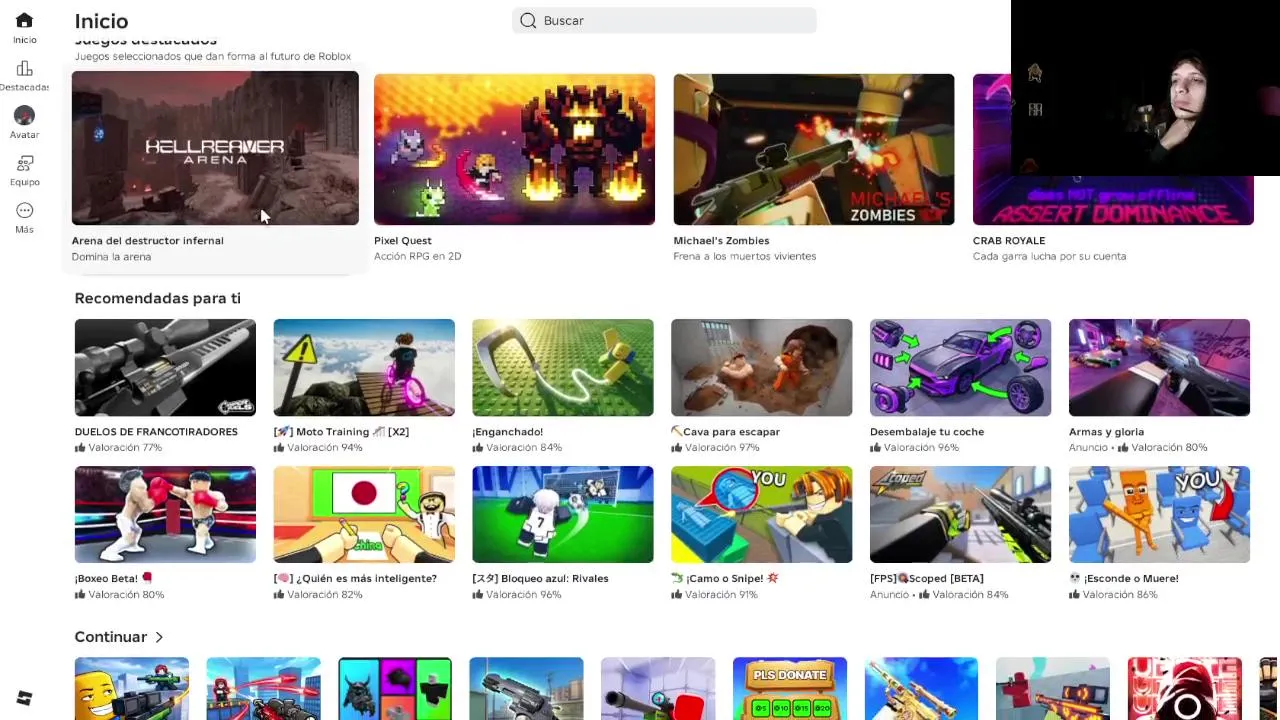Open the Continuar section heading
Viewport: 1280px width, 720px height.
pos(111,637)
